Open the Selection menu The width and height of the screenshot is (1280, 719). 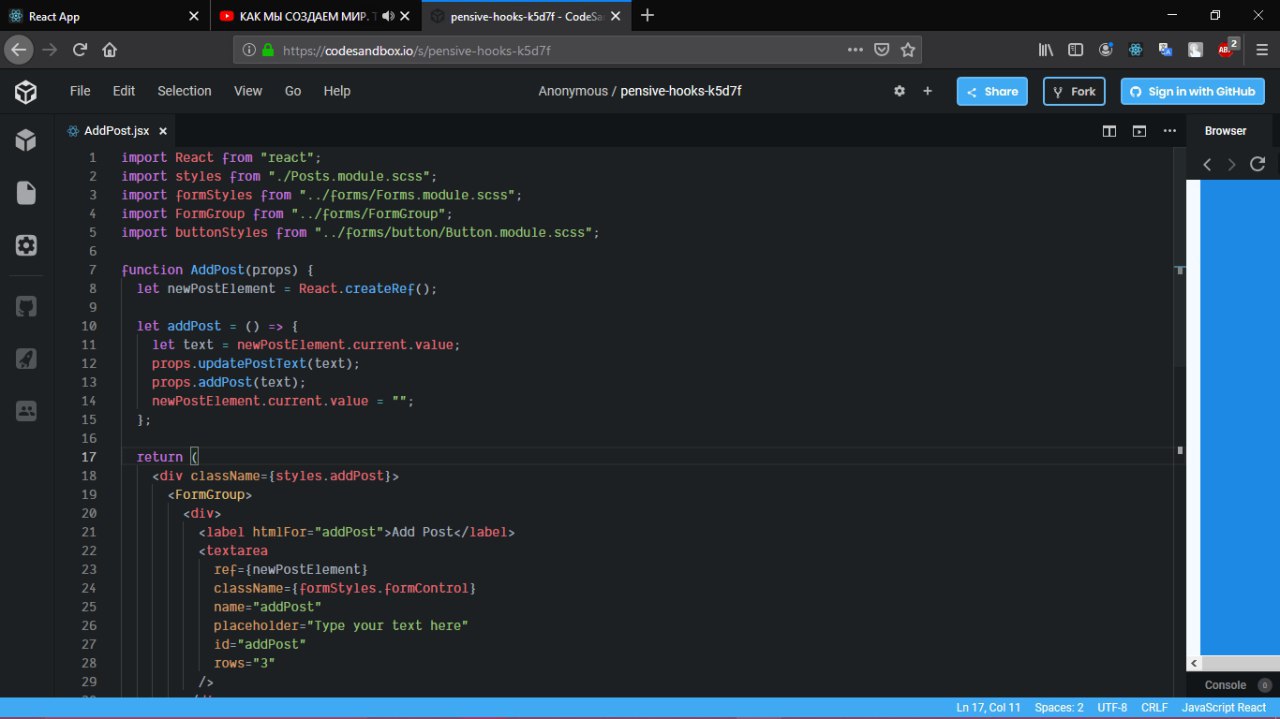pos(184,91)
